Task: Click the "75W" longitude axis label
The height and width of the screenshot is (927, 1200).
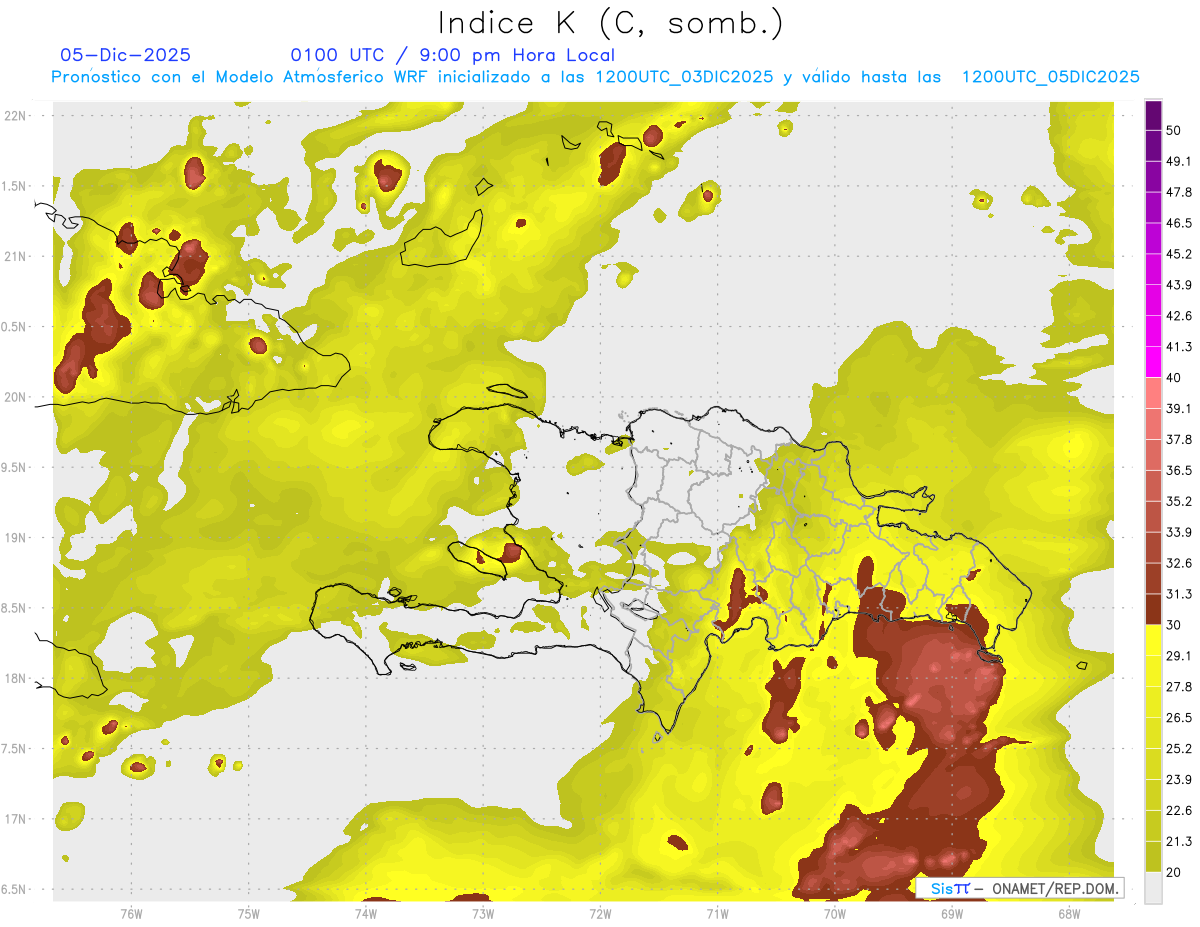Action: [248, 913]
